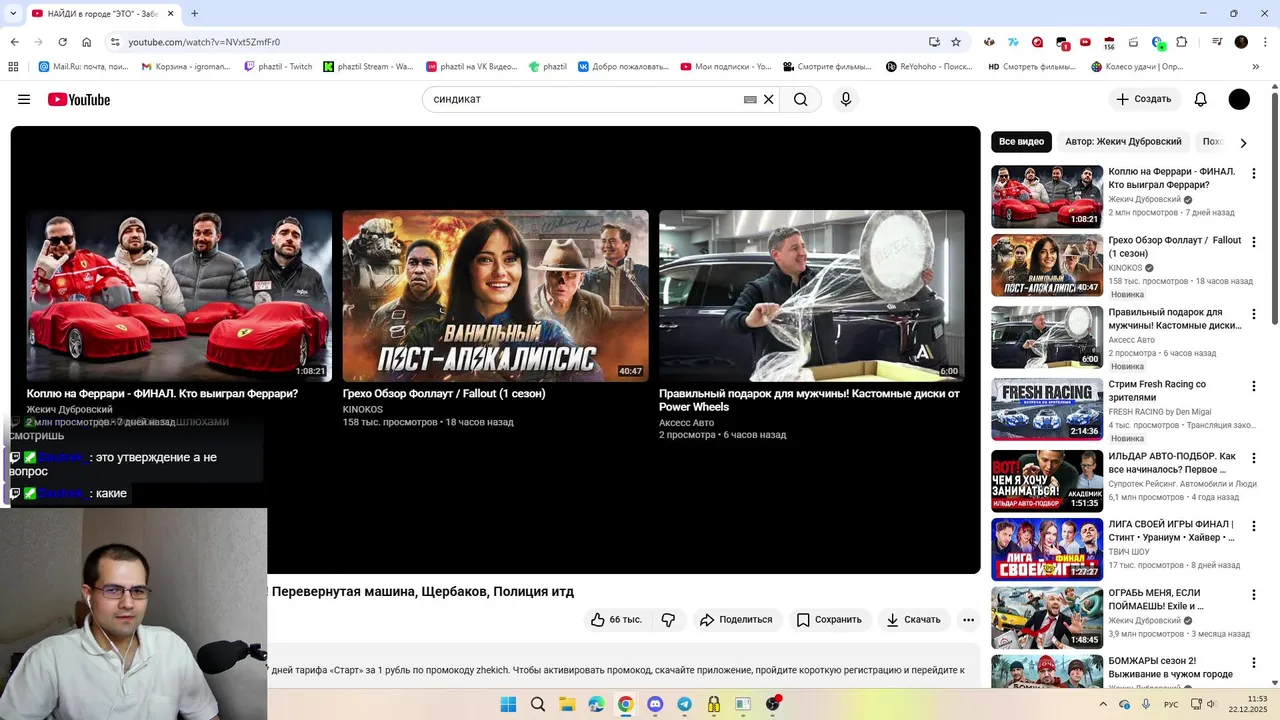
Task: Focus the YouTube search field
Action: (585, 99)
